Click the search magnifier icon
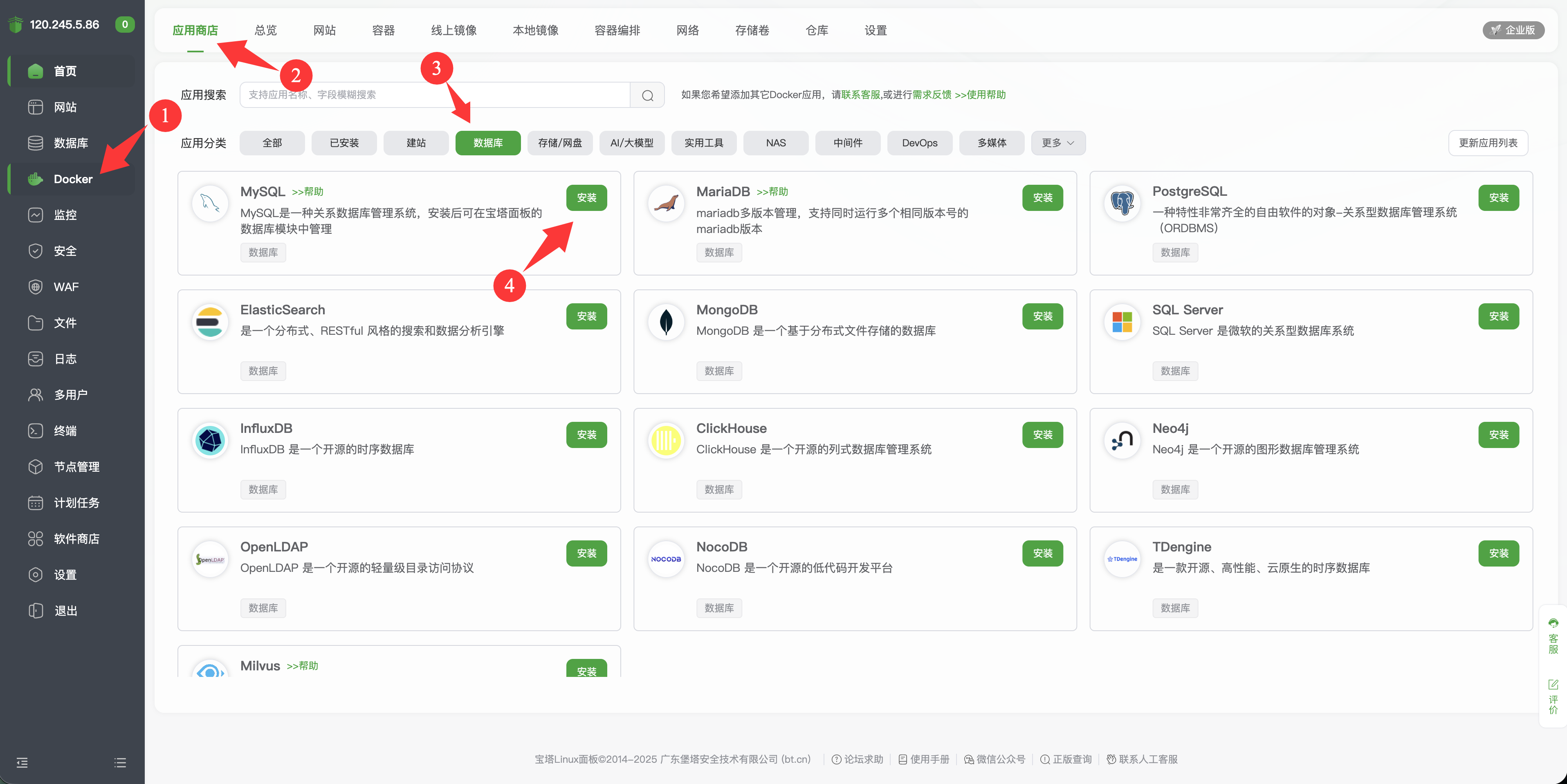The width and height of the screenshot is (1567, 784). [x=647, y=95]
